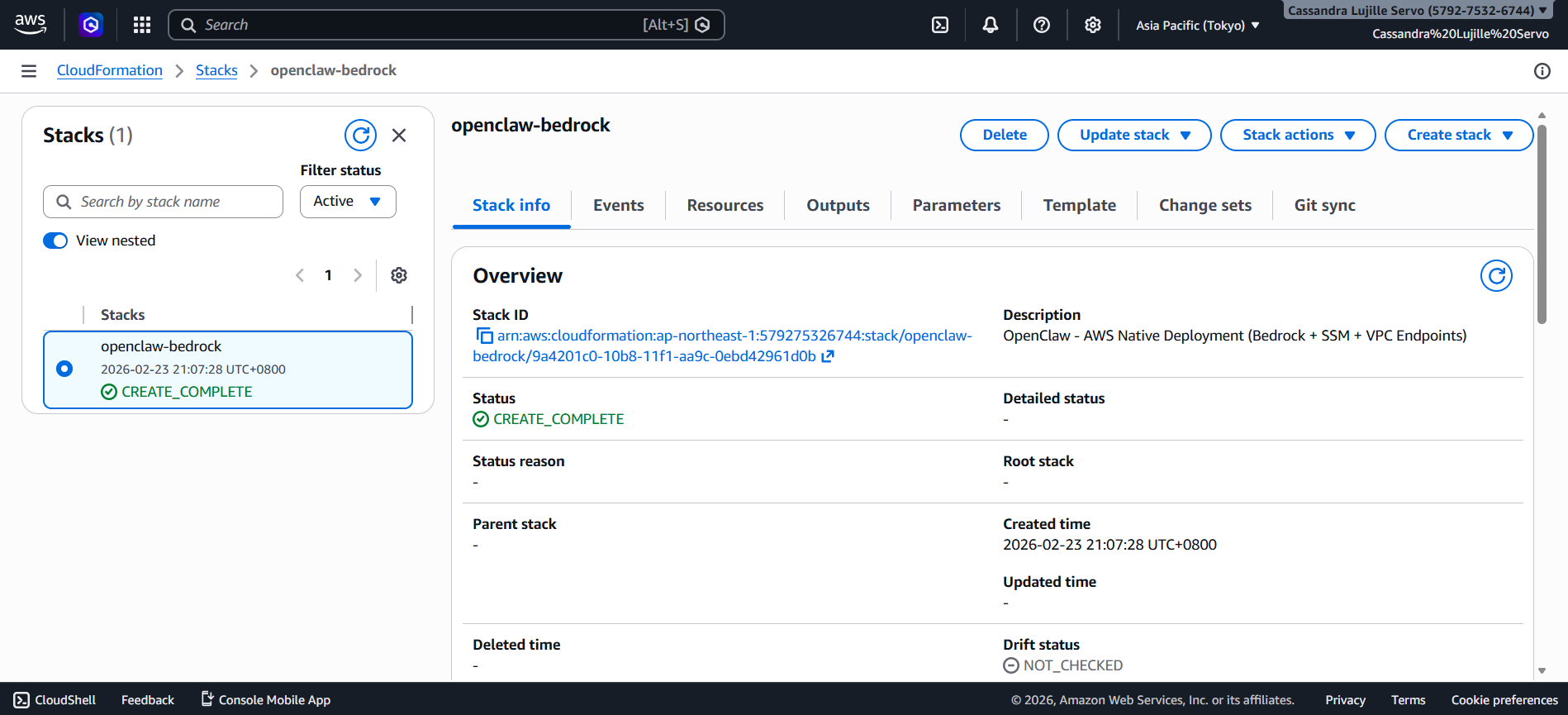The width and height of the screenshot is (1568, 715).
Task: Click the purple Amazon Q hexagon icon
Action: pos(91,25)
